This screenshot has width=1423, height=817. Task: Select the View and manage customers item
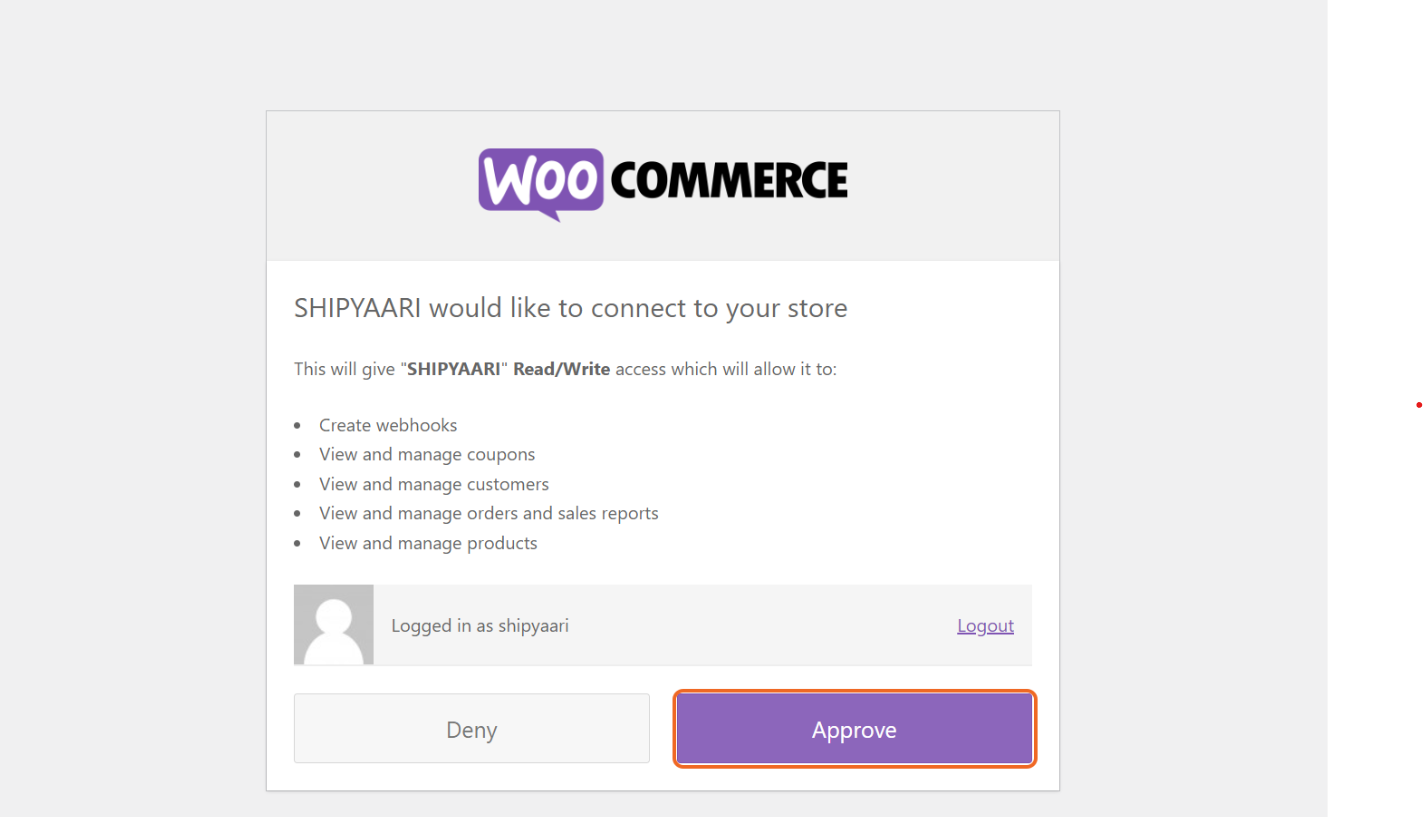tap(434, 484)
